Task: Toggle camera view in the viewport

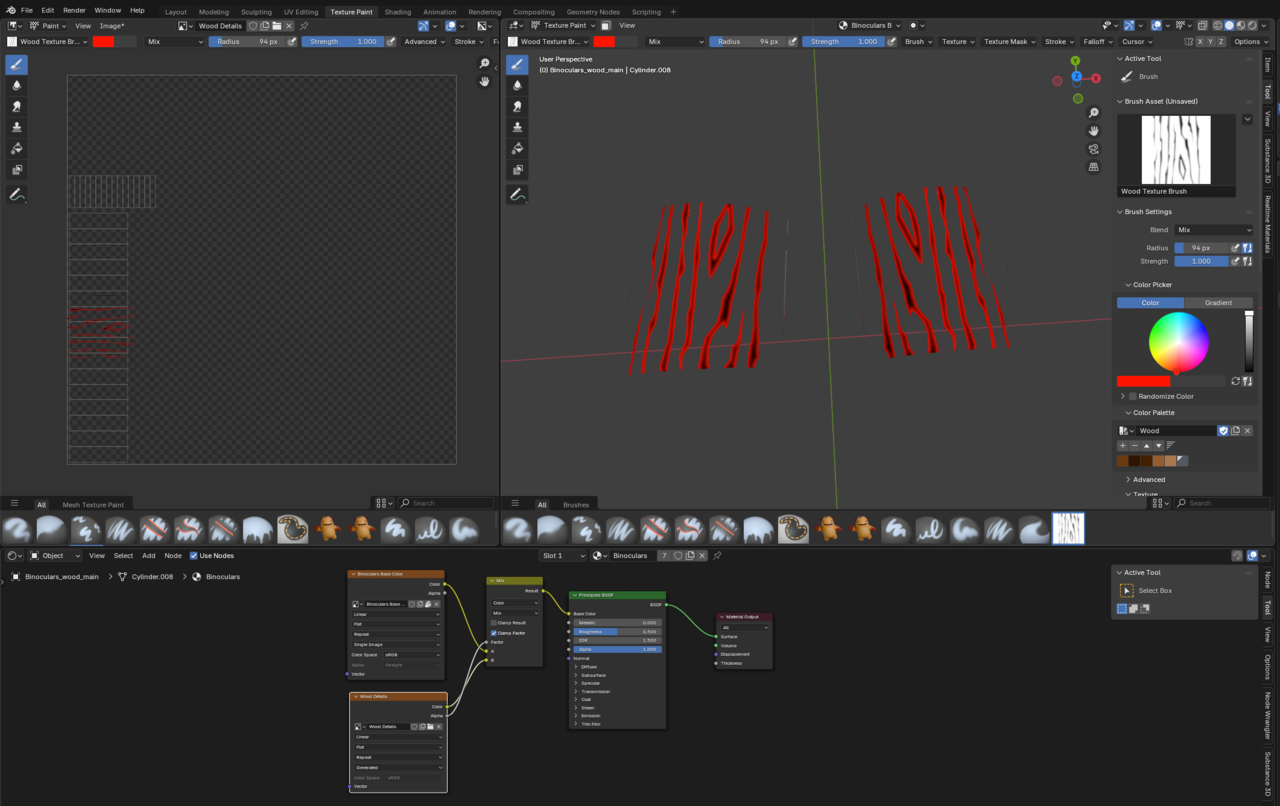Action: [1094, 149]
